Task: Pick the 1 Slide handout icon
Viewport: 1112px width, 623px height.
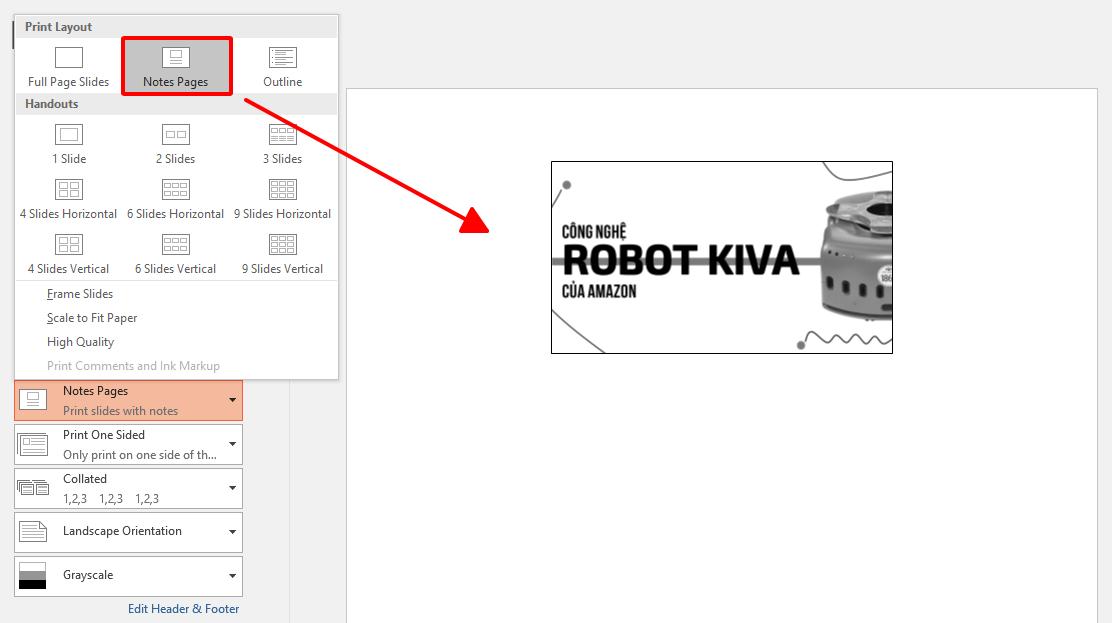Action: [69, 134]
